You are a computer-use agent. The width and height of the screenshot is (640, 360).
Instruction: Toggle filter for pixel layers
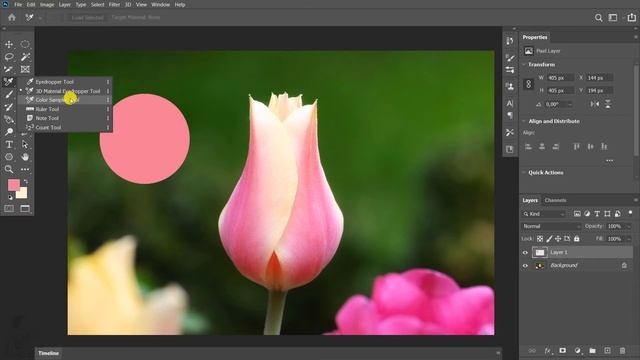(x=577, y=213)
